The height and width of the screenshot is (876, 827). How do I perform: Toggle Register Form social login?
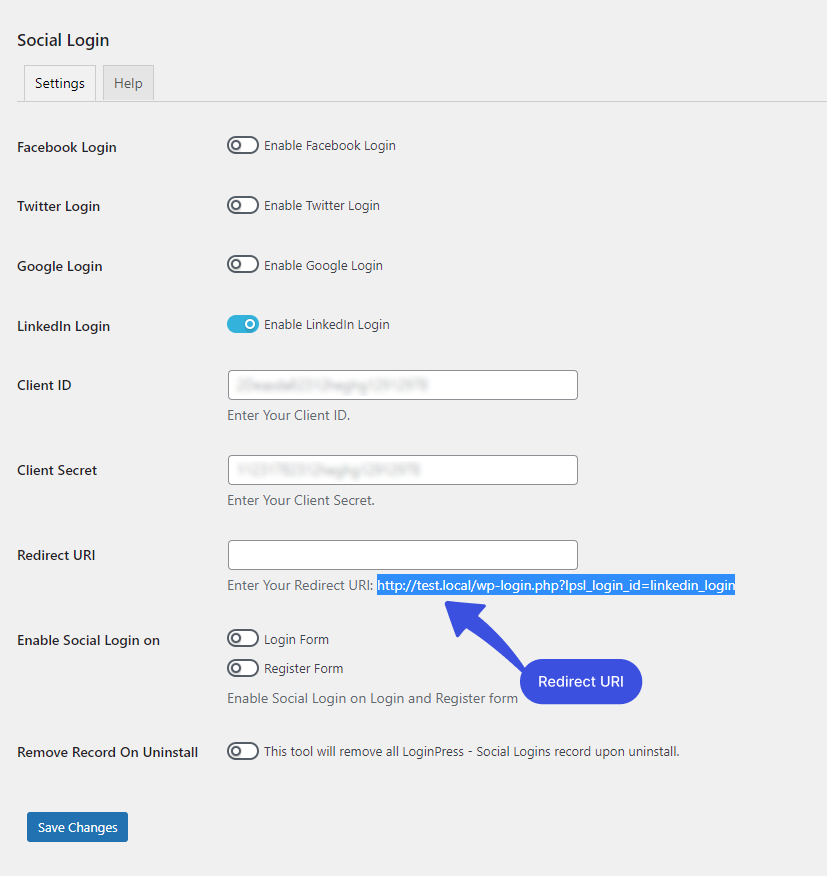(x=243, y=668)
